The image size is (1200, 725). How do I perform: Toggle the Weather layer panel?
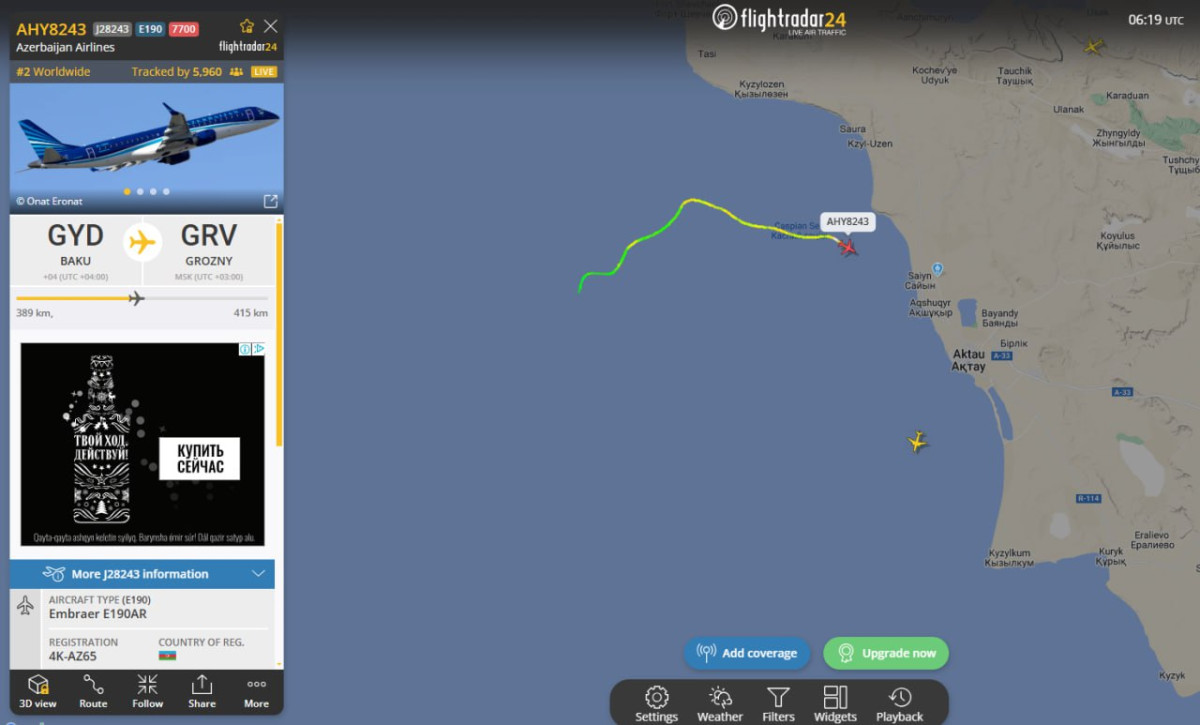tap(720, 704)
